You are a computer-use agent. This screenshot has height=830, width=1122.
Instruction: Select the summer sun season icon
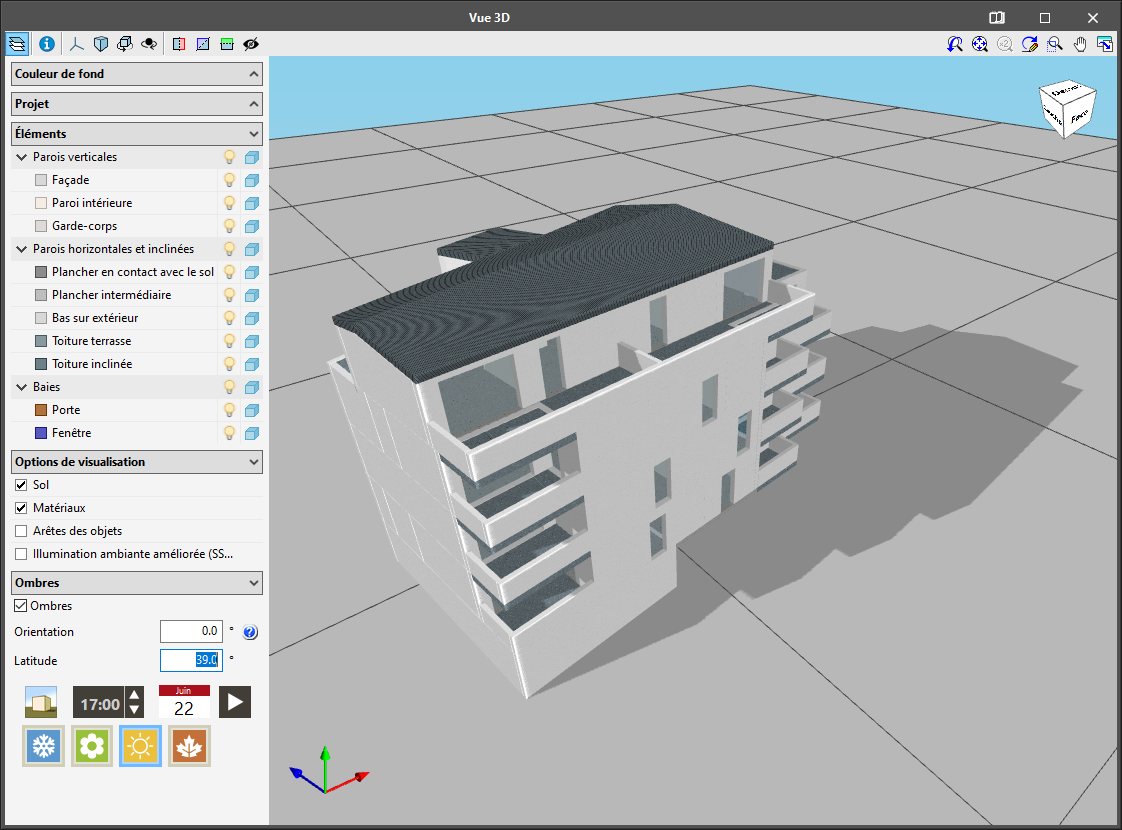pyautogui.click(x=140, y=745)
